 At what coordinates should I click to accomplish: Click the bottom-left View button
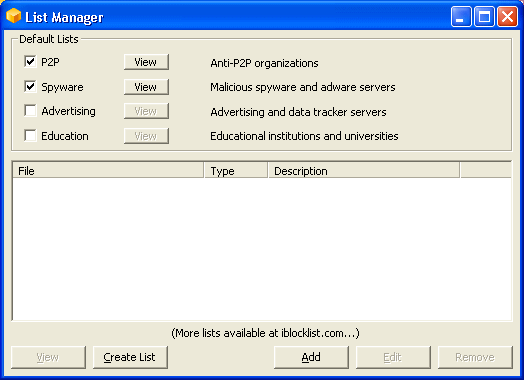pos(48,357)
